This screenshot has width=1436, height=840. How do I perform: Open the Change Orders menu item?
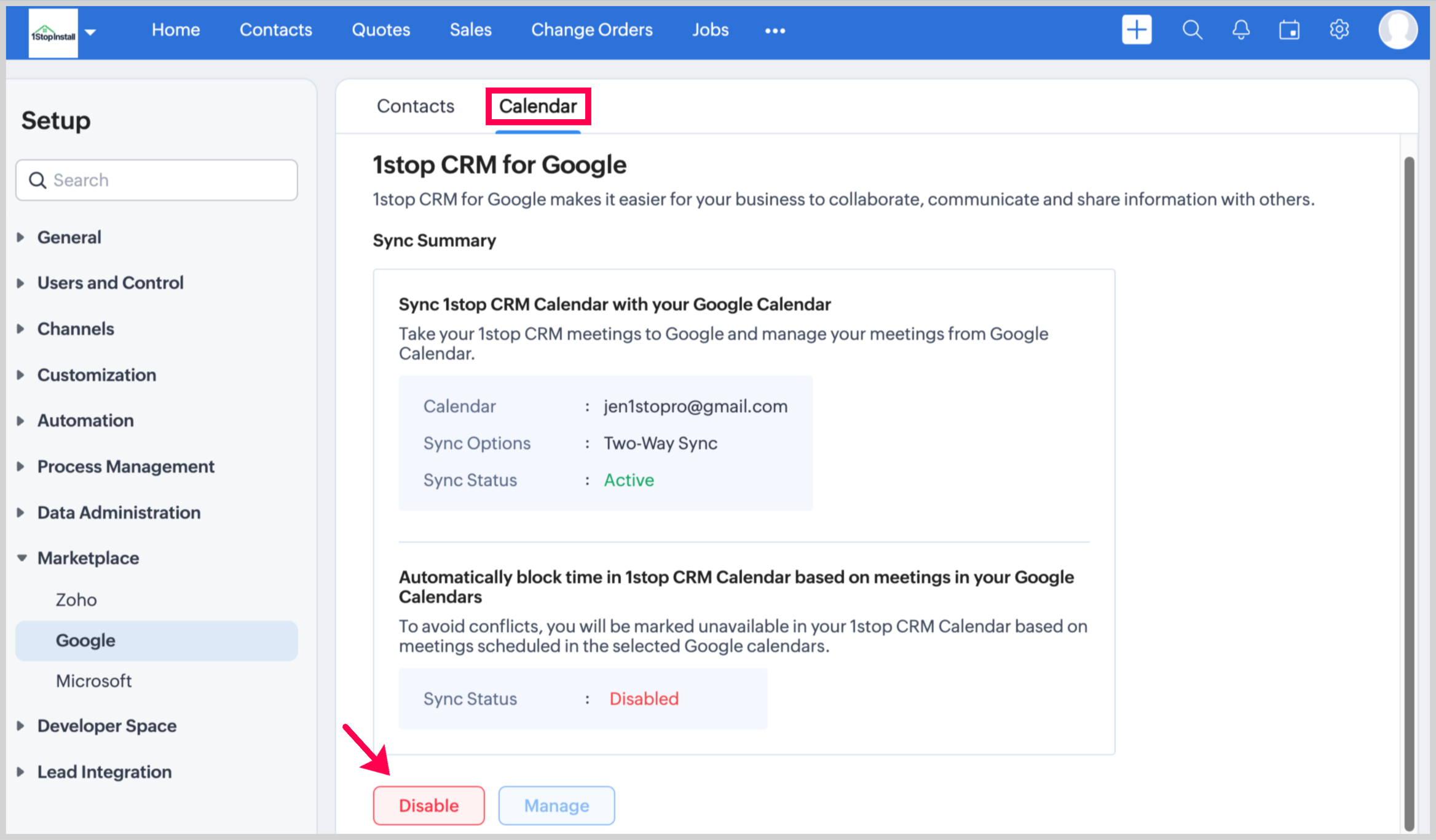click(x=591, y=29)
